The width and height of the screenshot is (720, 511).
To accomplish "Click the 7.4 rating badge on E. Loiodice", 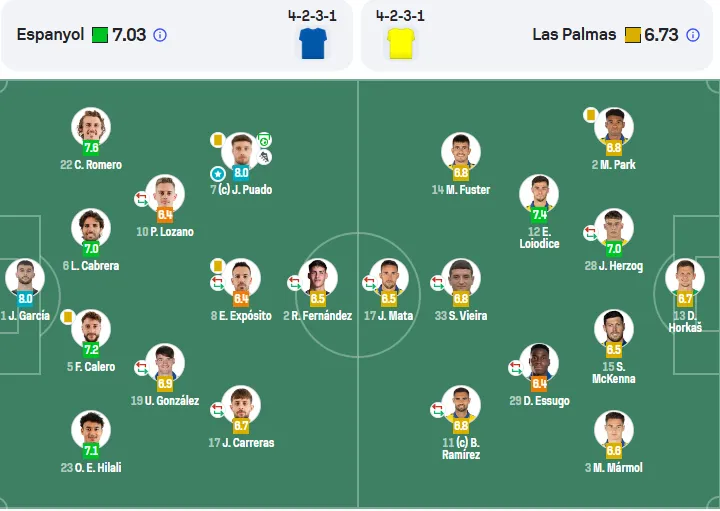I will [x=539, y=214].
